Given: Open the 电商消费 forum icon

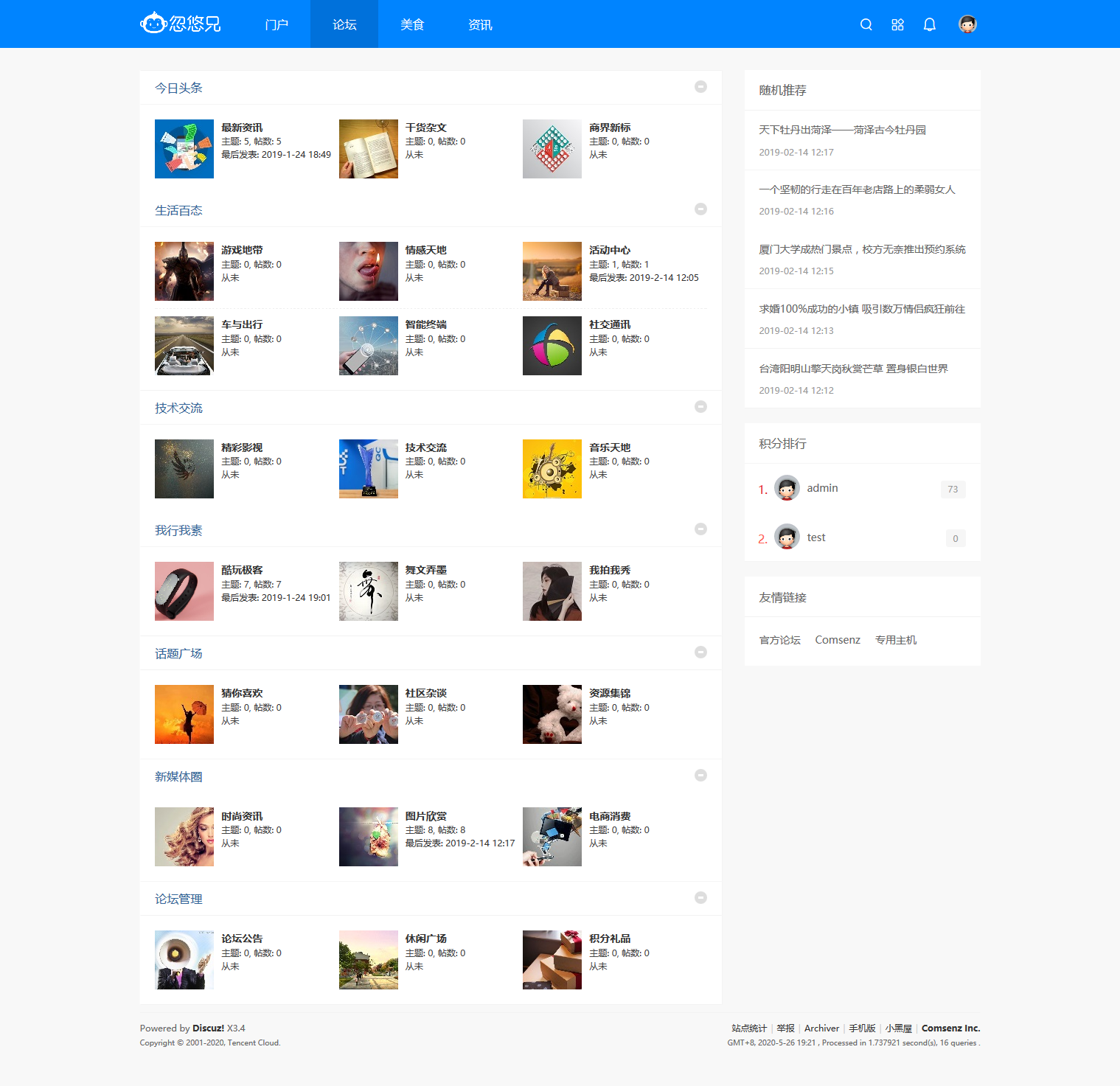Looking at the screenshot, I should pyautogui.click(x=552, y=837).
